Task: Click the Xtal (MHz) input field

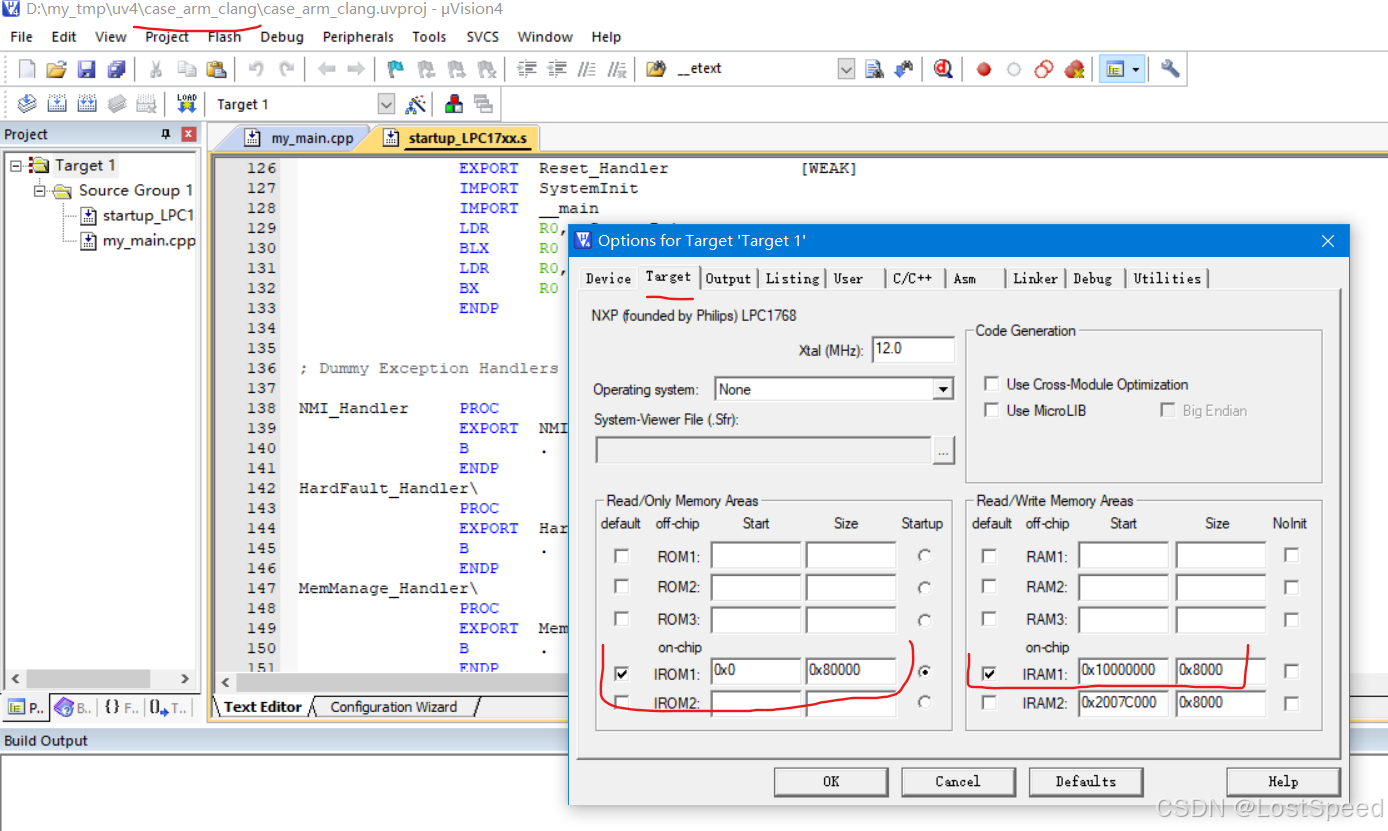Action: coord(913,349)
